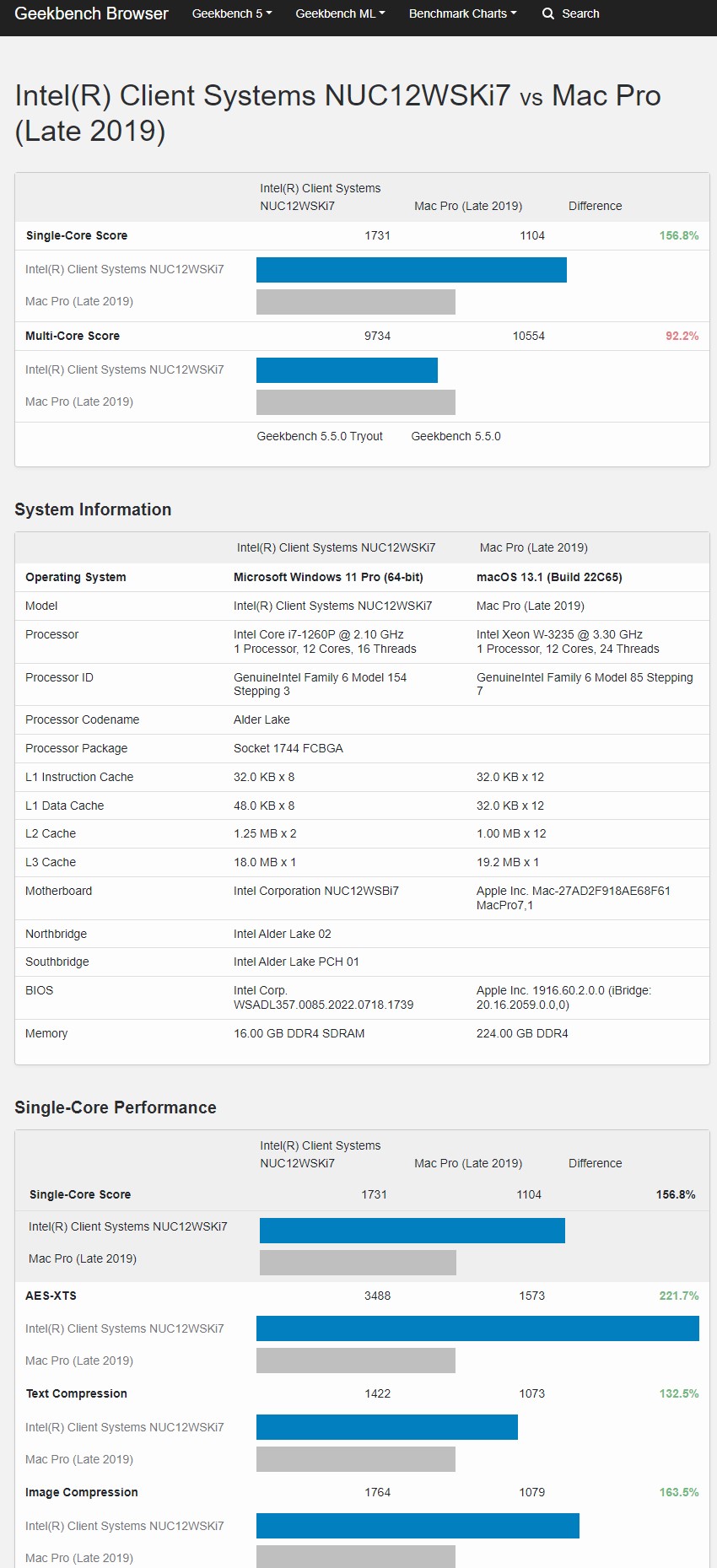The height and width of the screenshot is (1568, 717).
Task: Select the 221.7% AES-XTS difference value
Action: [x=678, y=1296]
